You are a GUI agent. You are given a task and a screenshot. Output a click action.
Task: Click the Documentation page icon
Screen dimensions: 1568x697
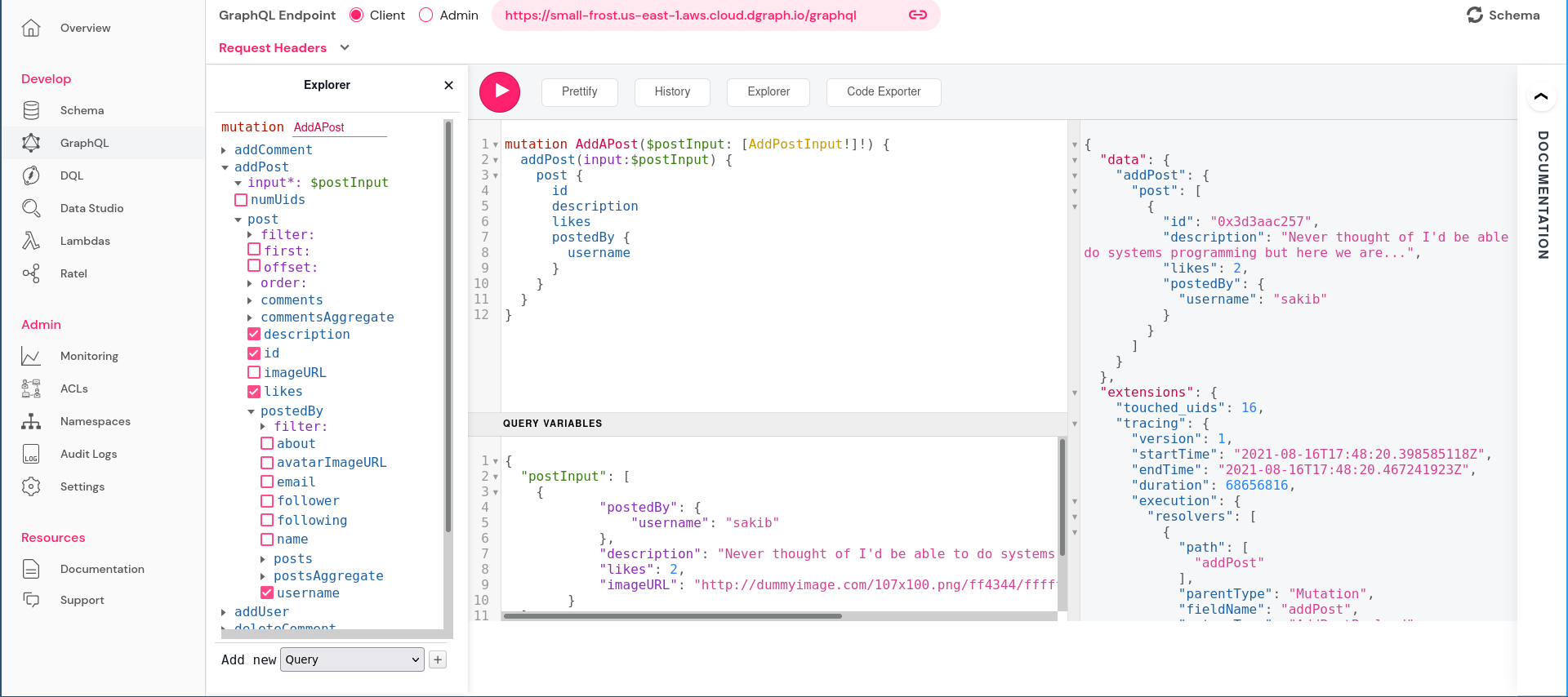[x=31, y=569]
